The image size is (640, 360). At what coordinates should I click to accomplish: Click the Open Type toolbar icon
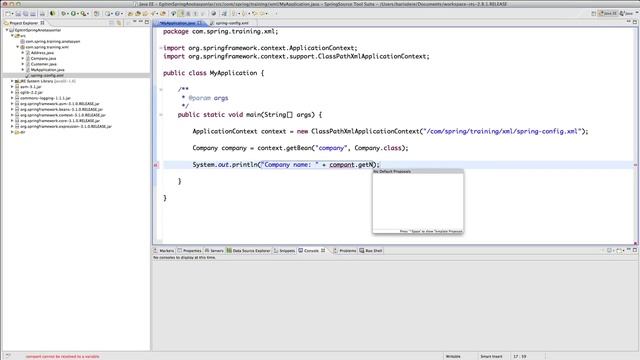coord(130,14)
